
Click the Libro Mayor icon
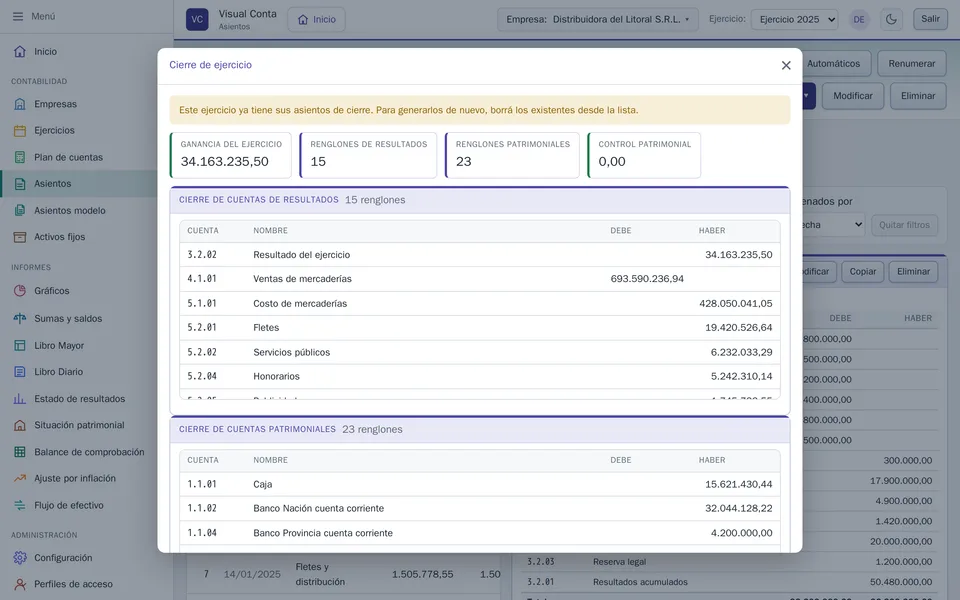(20, 345)
